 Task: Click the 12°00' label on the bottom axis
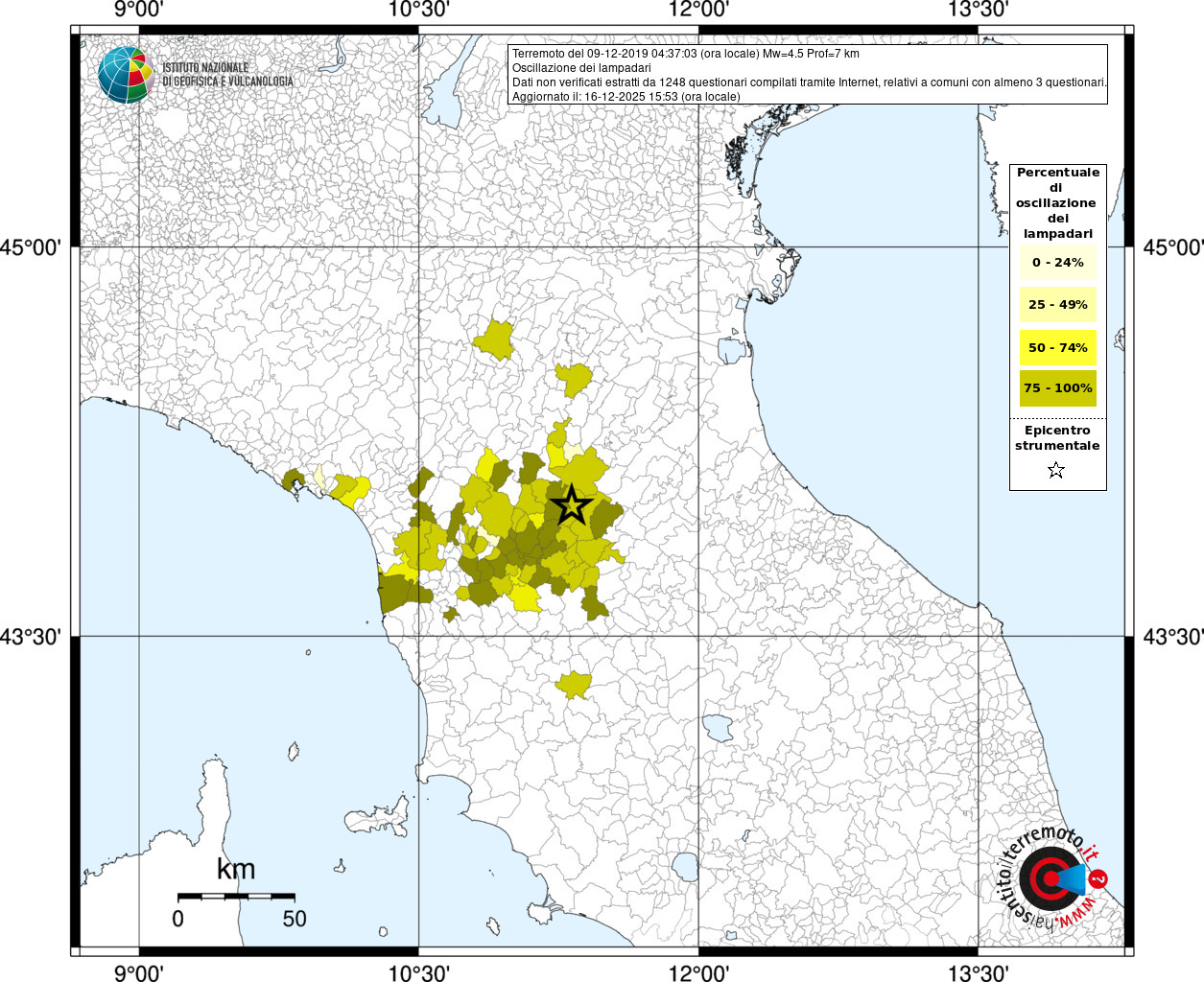(x=698, y=972)
